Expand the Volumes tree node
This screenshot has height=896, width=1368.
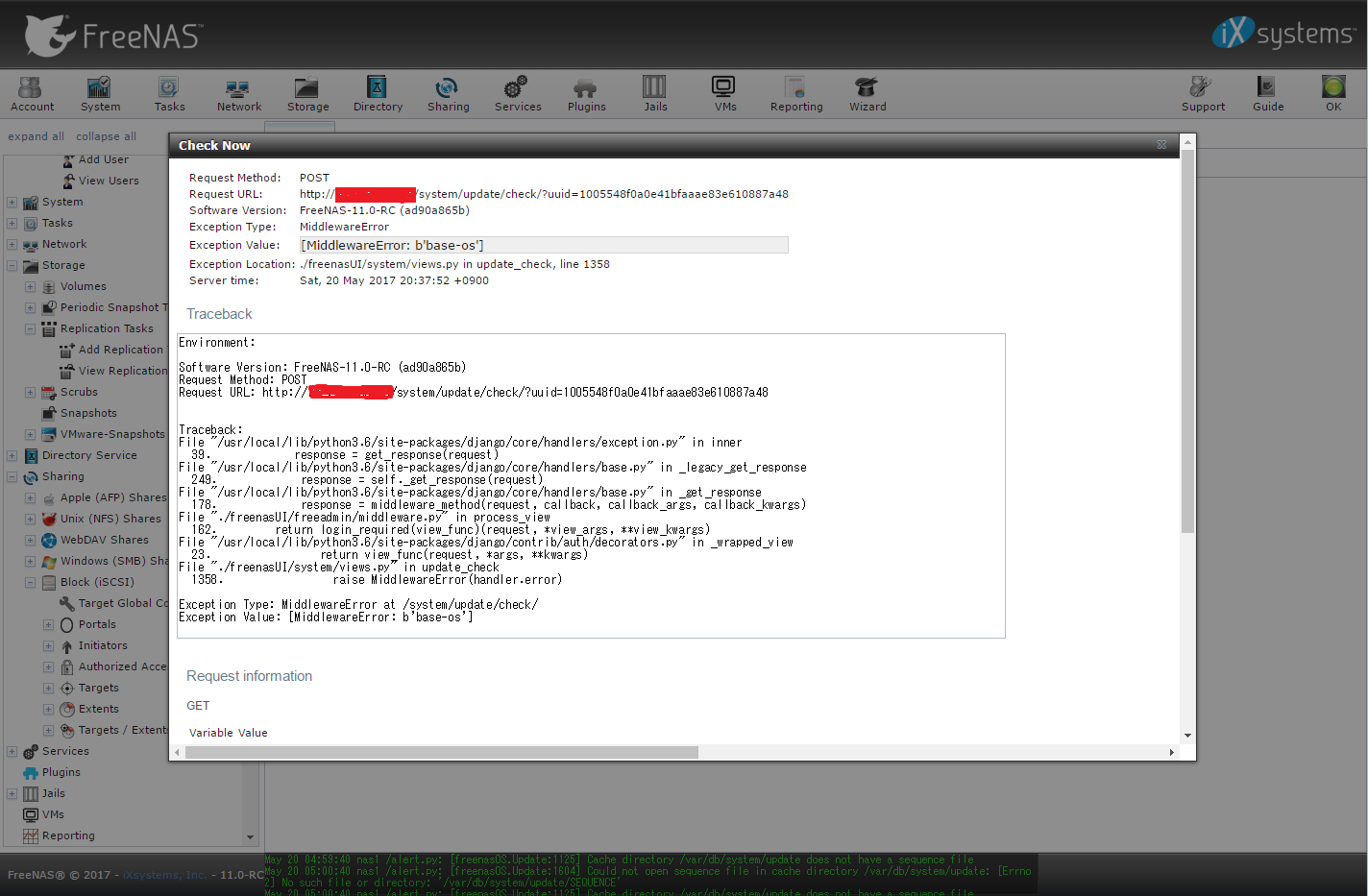point(30,286)
